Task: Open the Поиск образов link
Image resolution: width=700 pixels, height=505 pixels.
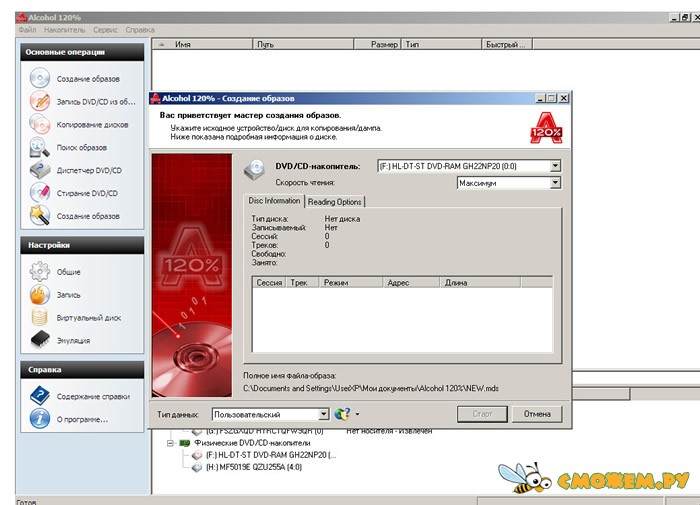Action: [82, 147]
